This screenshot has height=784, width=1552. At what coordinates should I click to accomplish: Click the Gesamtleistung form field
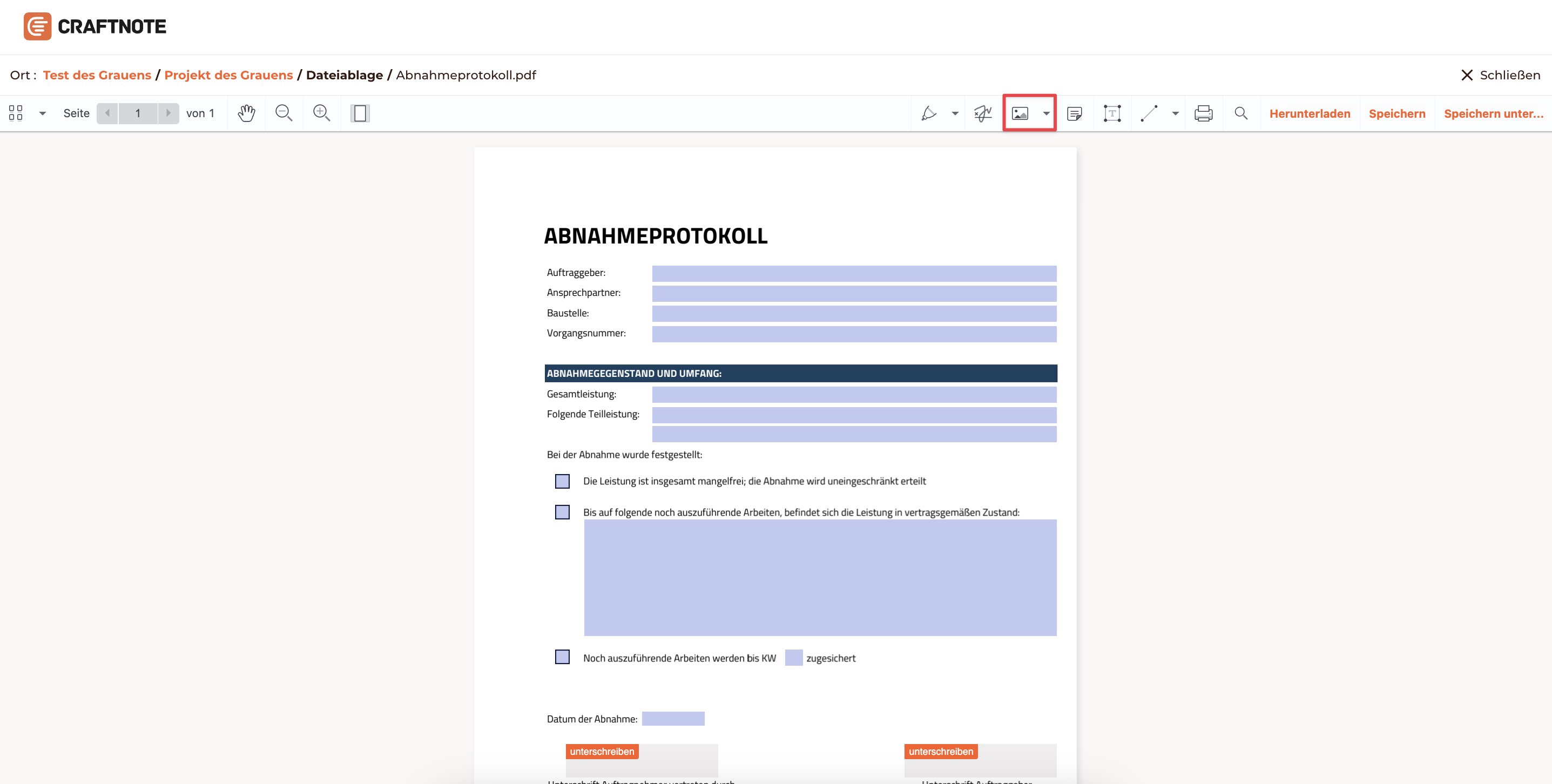click(x=854, y=395)
